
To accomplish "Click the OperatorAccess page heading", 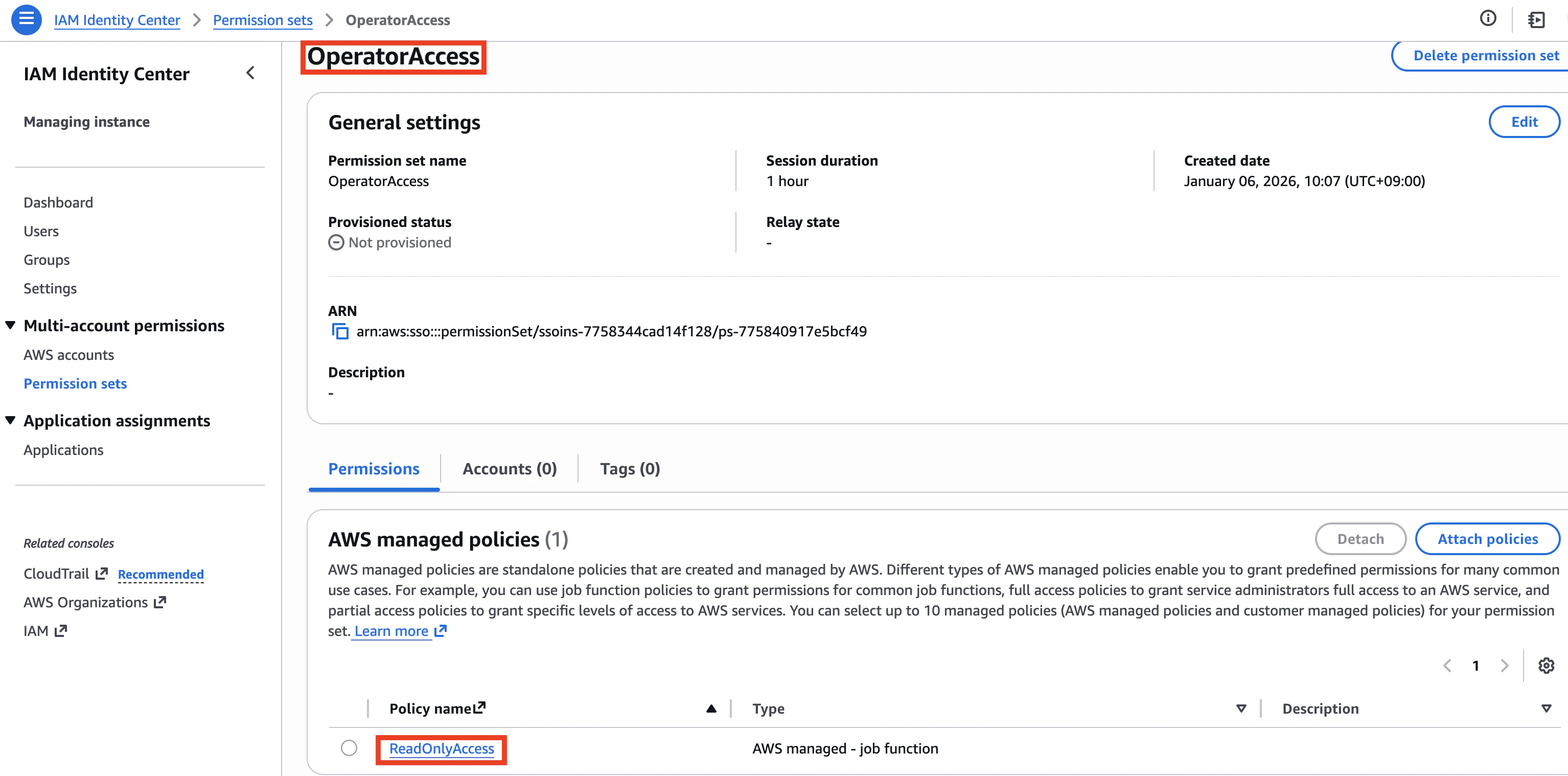I will tap(393, 57).
